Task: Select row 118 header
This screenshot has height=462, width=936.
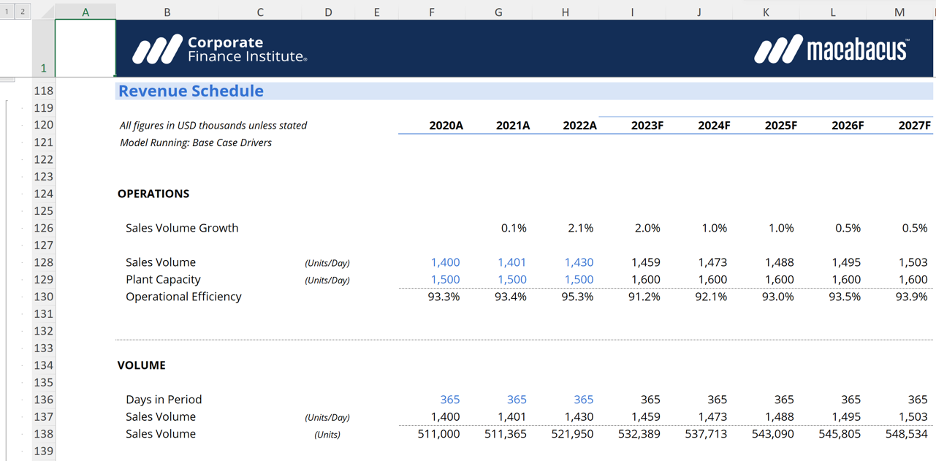Action: 43,91
